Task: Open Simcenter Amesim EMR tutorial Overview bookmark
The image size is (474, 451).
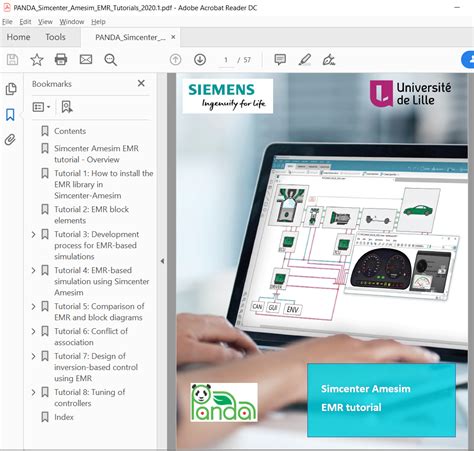Action: pos(96,154)
